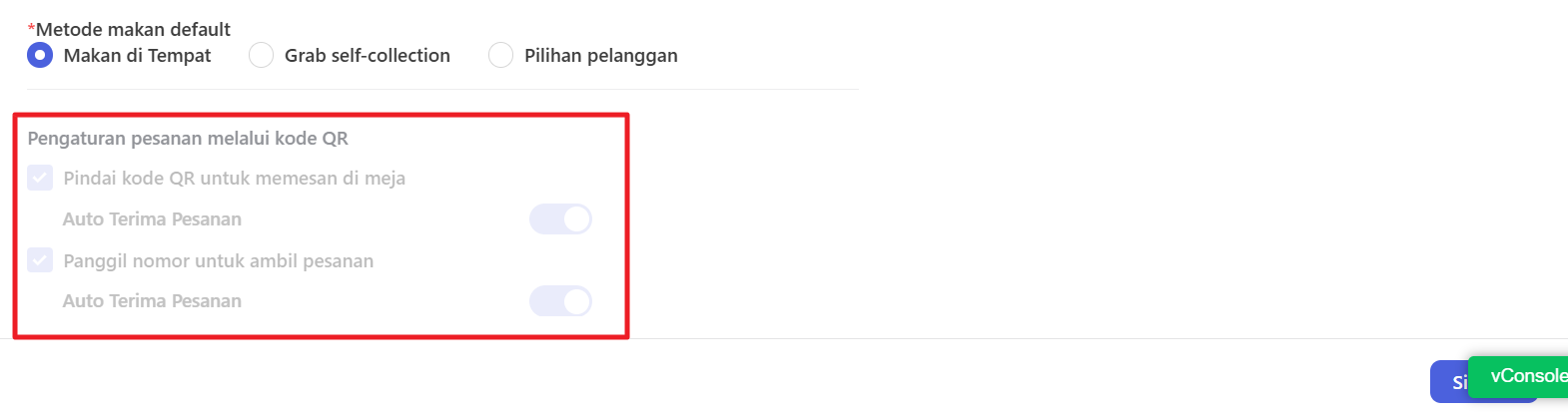Switch off Auto Terima Pesanan under Panggil nomor
Viewport: 1568px width, 419px height.
coord(560,300)
